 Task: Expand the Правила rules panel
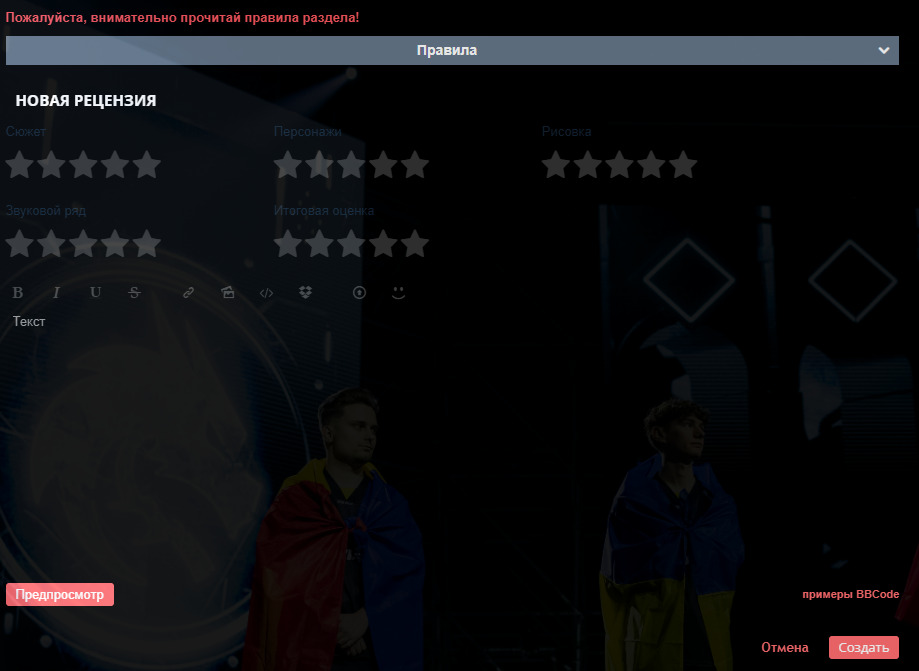[x=452, y=50]
